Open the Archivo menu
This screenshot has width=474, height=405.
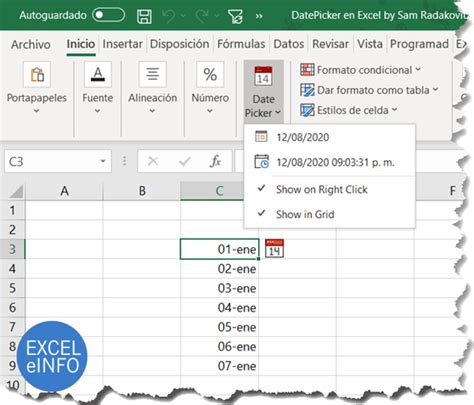pyautogui.click(x=31, y=44)
